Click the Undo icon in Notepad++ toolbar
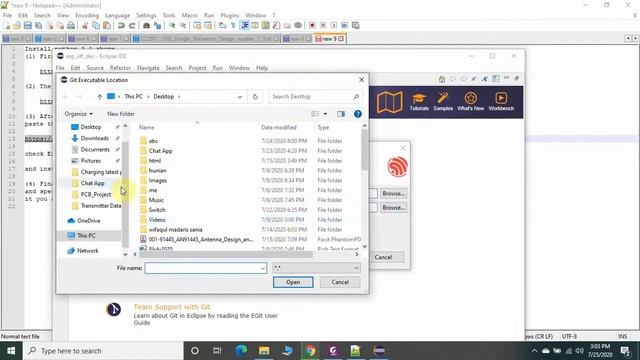Image resolution: width=640 pixels, height=360 pixels. 121,25
